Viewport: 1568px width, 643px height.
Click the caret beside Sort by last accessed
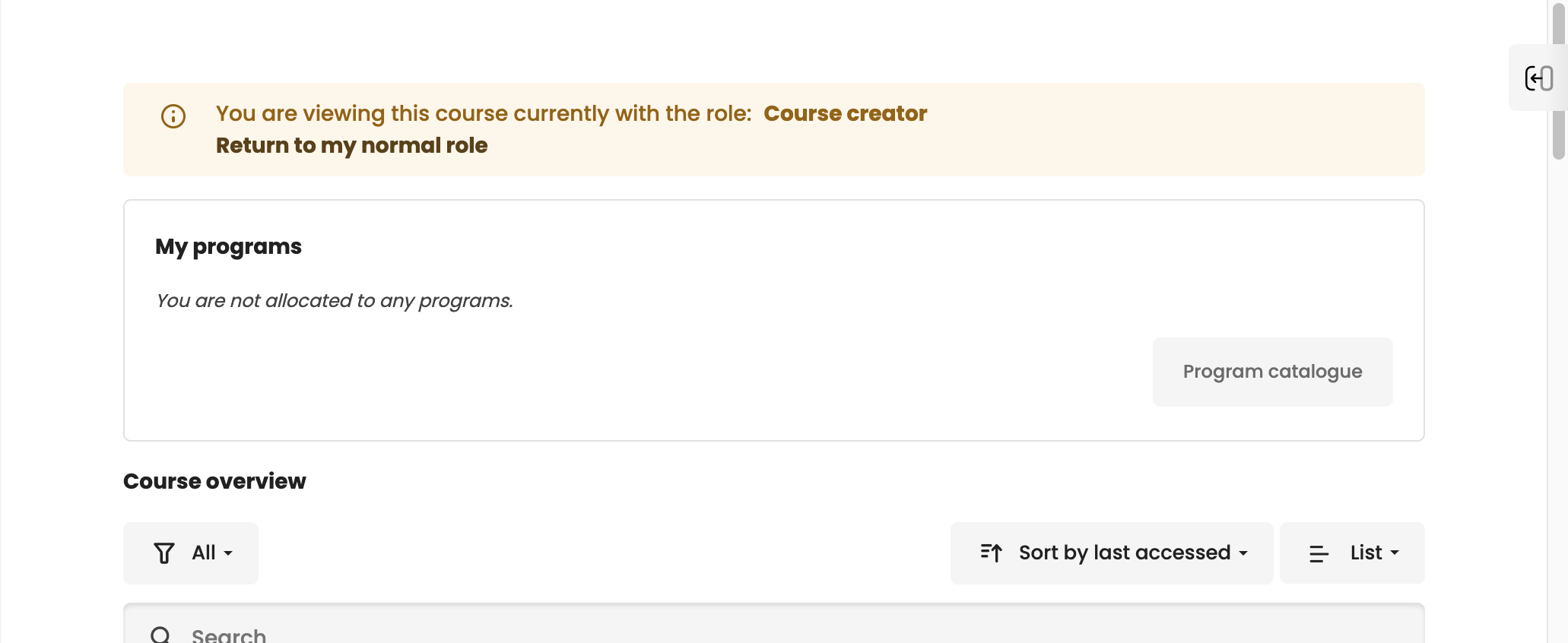pos(1243,553)
